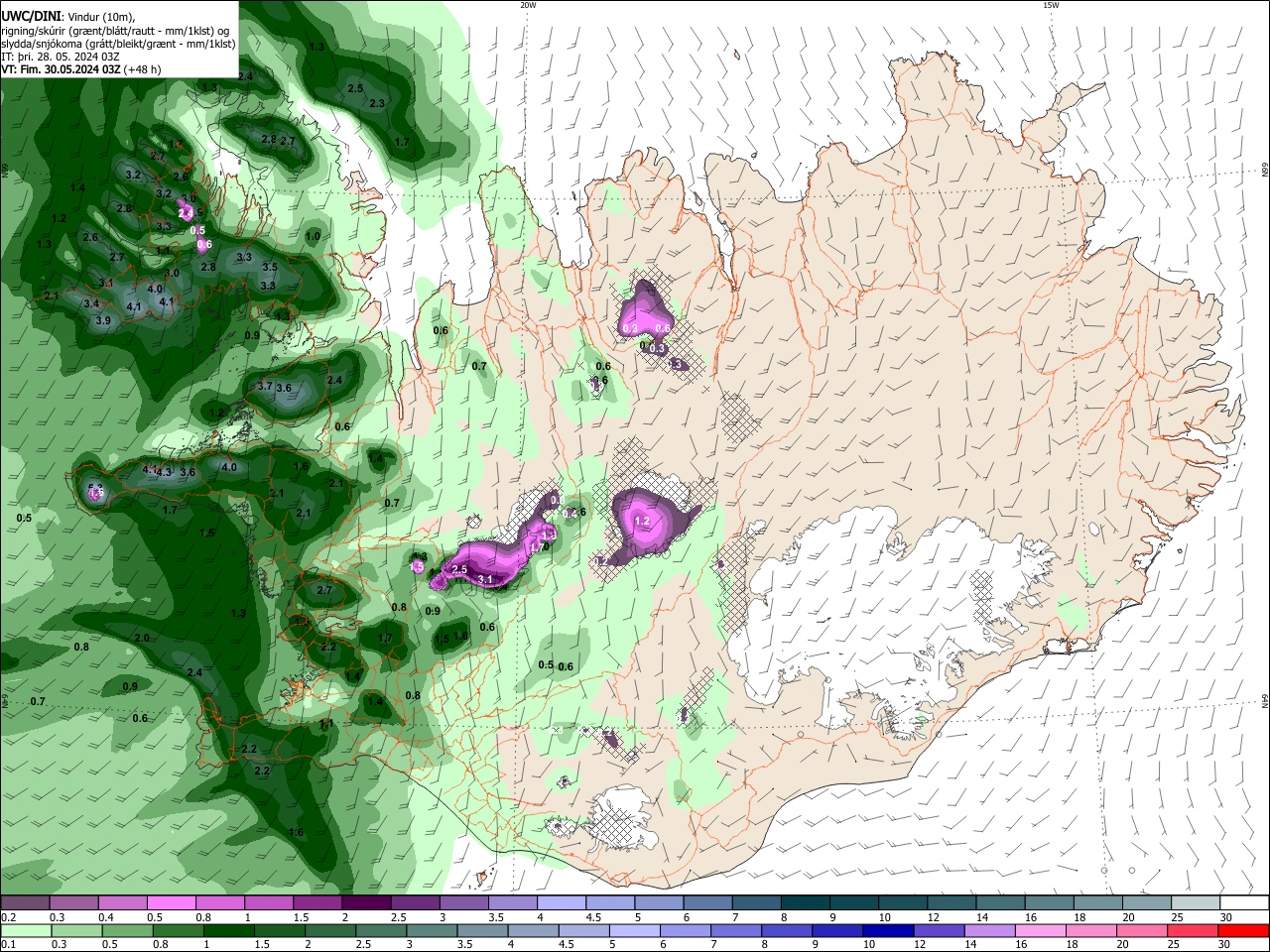Click the valid time 'VT: Fim. 30.05.2024 03Z'
Image resolution: width=1270 pixels, height=952 pixels.
click(x=61, y=69)
